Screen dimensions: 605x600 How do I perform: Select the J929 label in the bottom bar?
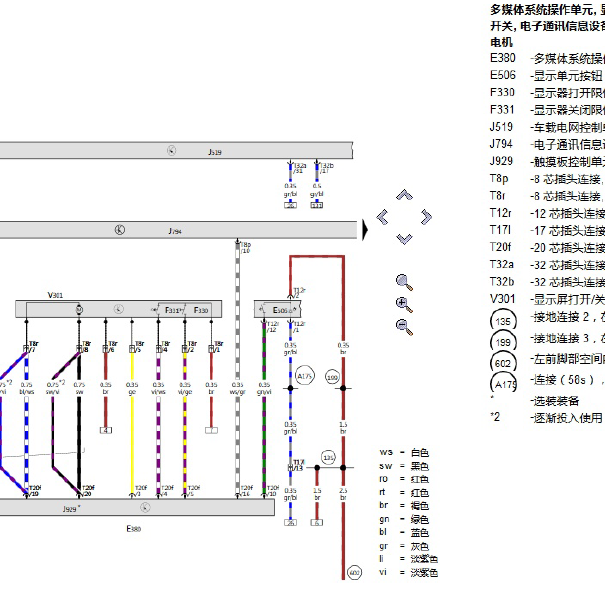72,509
